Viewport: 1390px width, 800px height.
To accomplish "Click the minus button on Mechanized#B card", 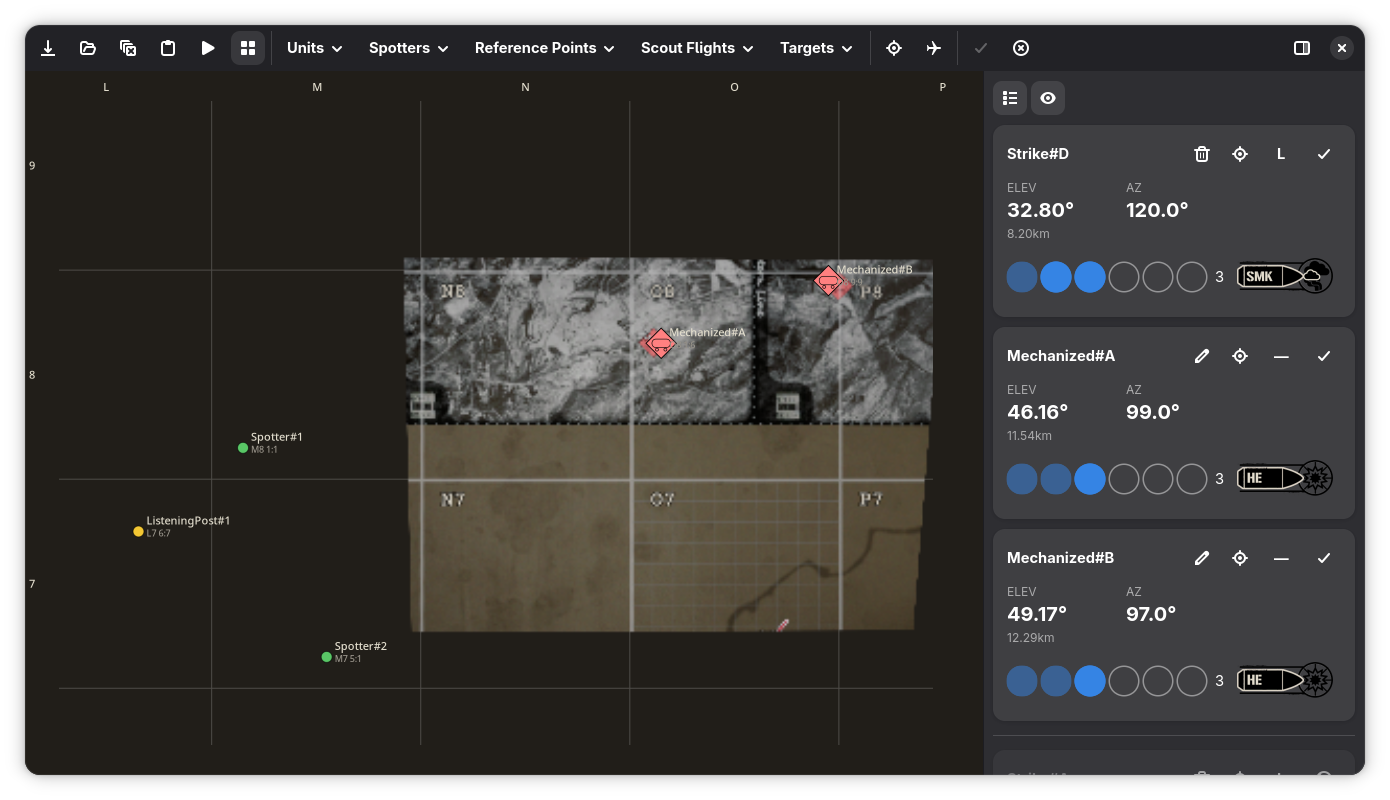I will [1281, 558].
